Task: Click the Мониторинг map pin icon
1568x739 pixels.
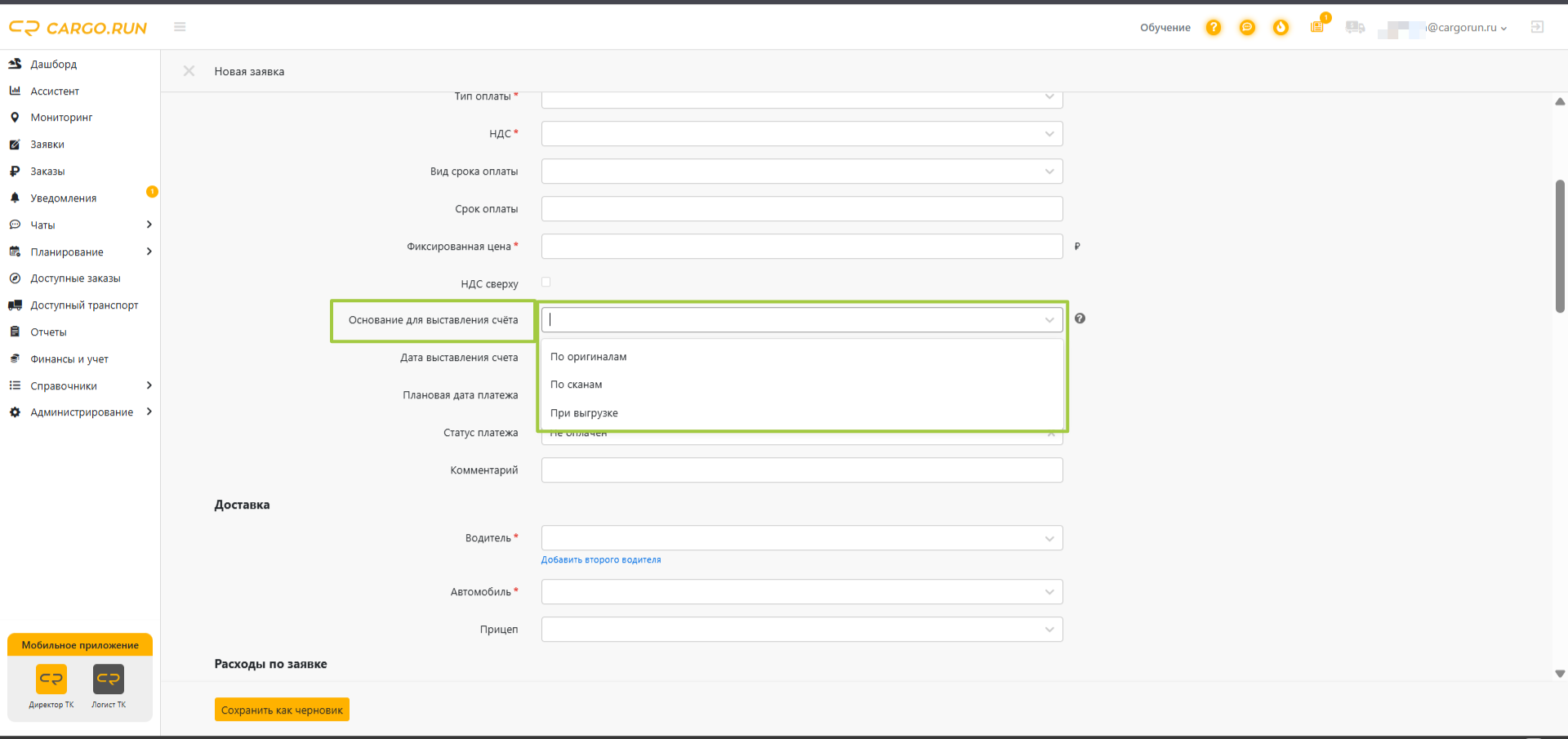Action: point(15,118)
